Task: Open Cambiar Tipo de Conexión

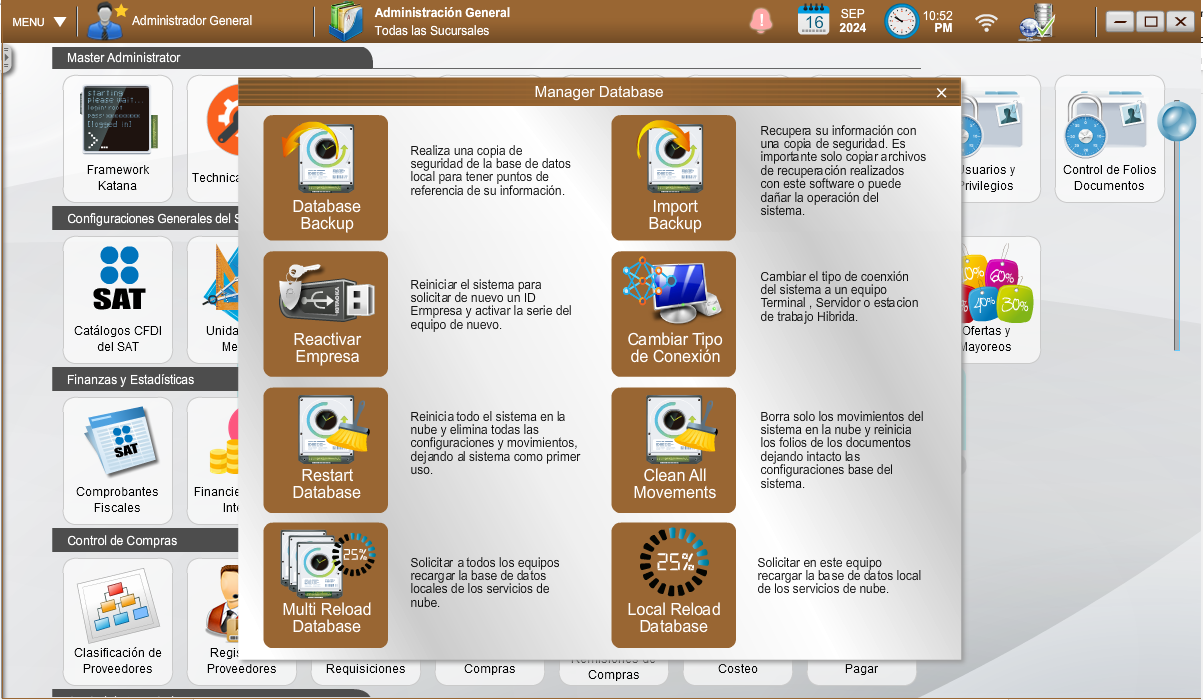Action: (673, 313)
